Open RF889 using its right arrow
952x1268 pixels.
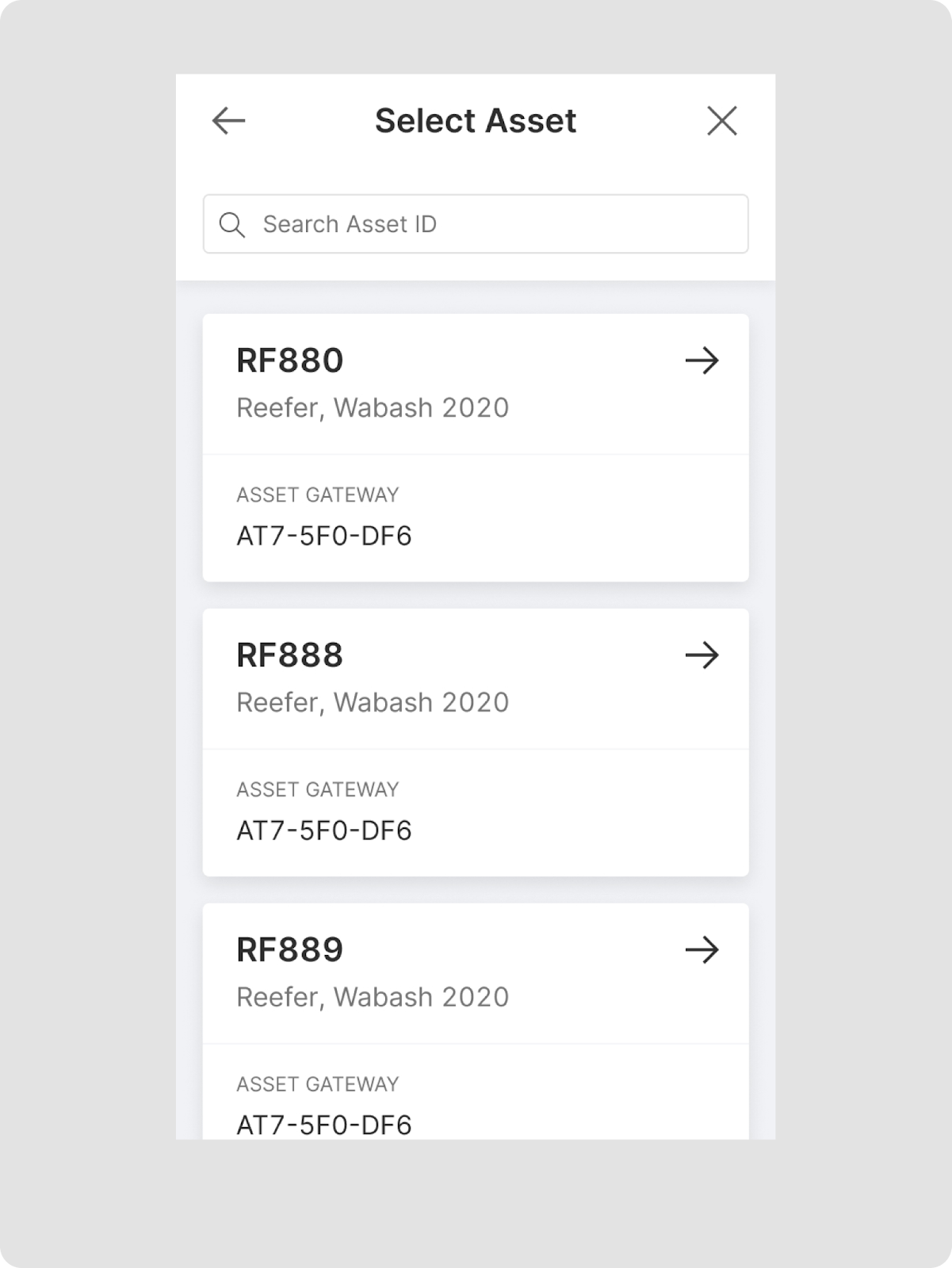click(702, 949)
